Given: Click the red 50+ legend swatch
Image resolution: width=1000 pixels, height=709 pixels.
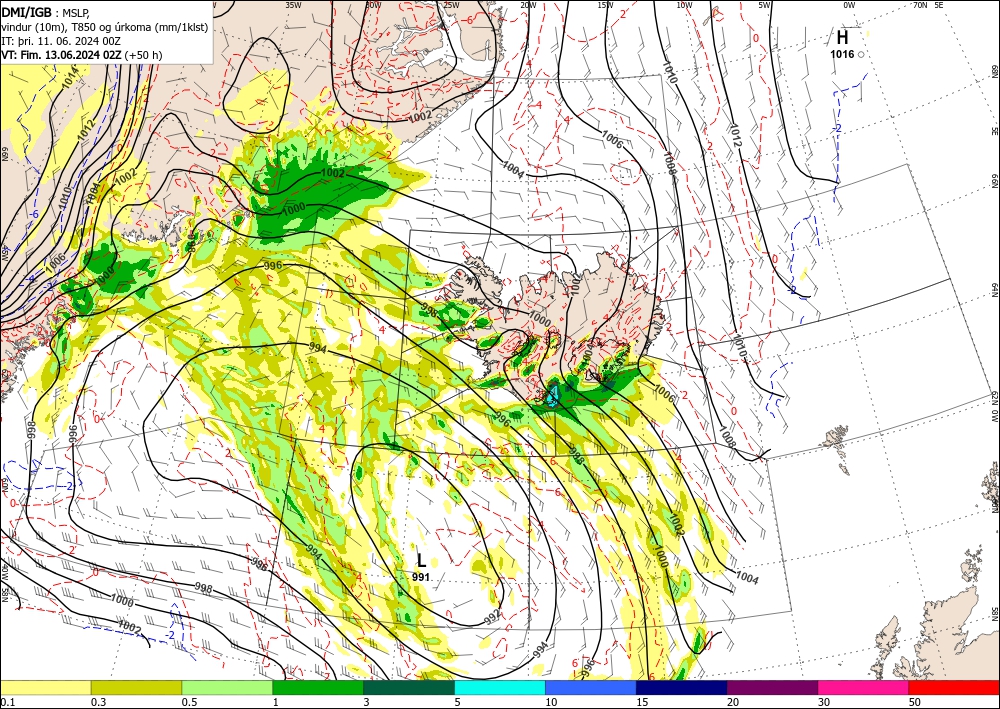Looking at the screenshot, I should (954, 687).
